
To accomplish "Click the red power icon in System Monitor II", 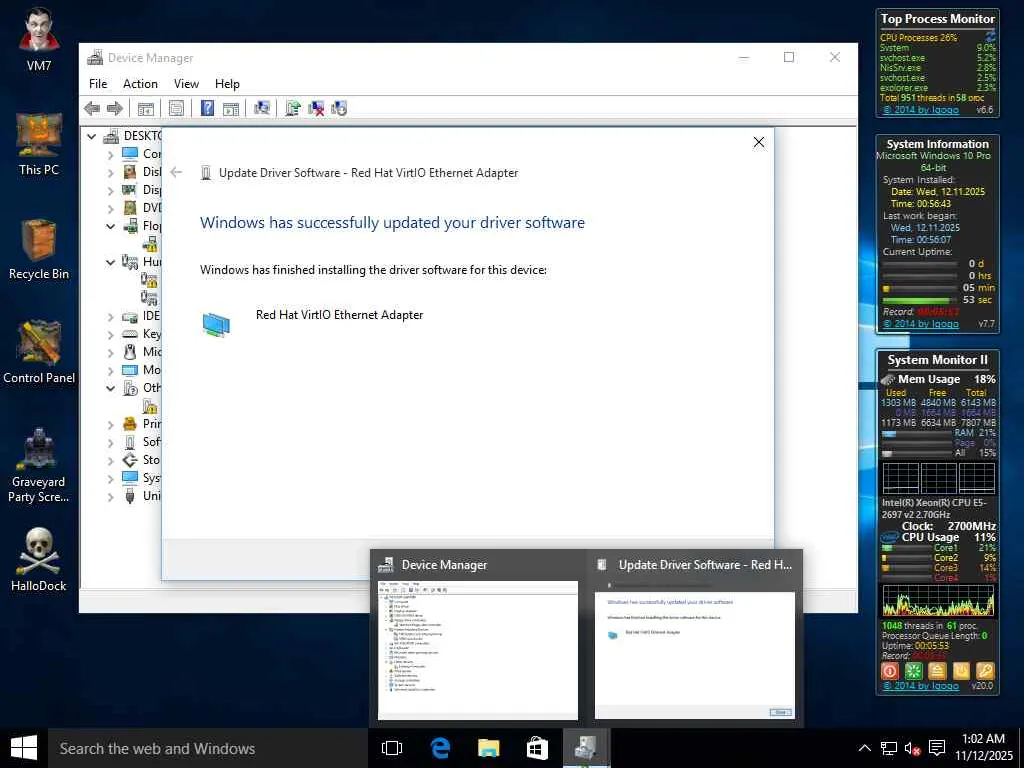I will click(x=889, y=671).
